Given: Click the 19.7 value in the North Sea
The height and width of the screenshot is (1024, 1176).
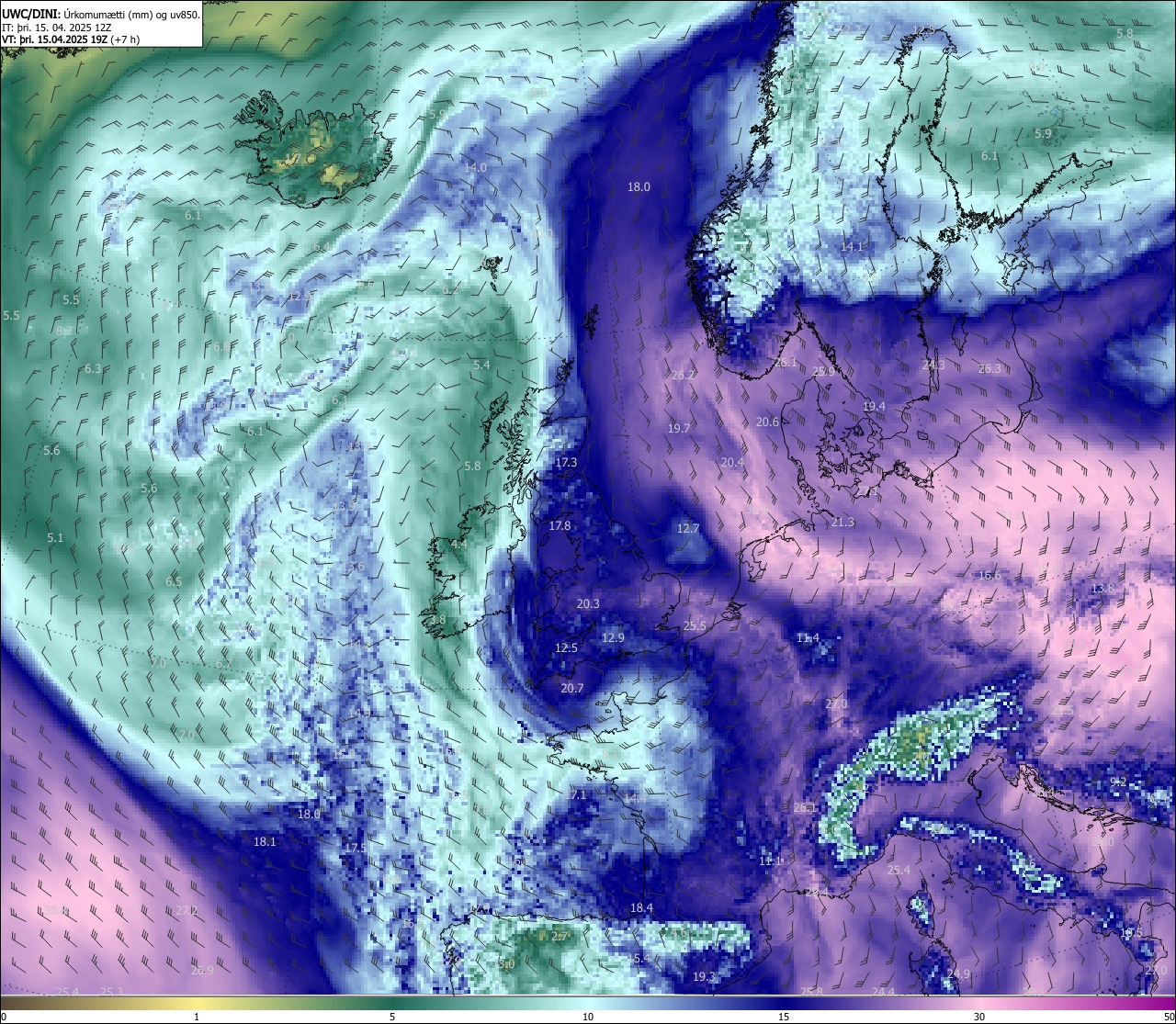Looking at the screenshot, I should 679,429.
